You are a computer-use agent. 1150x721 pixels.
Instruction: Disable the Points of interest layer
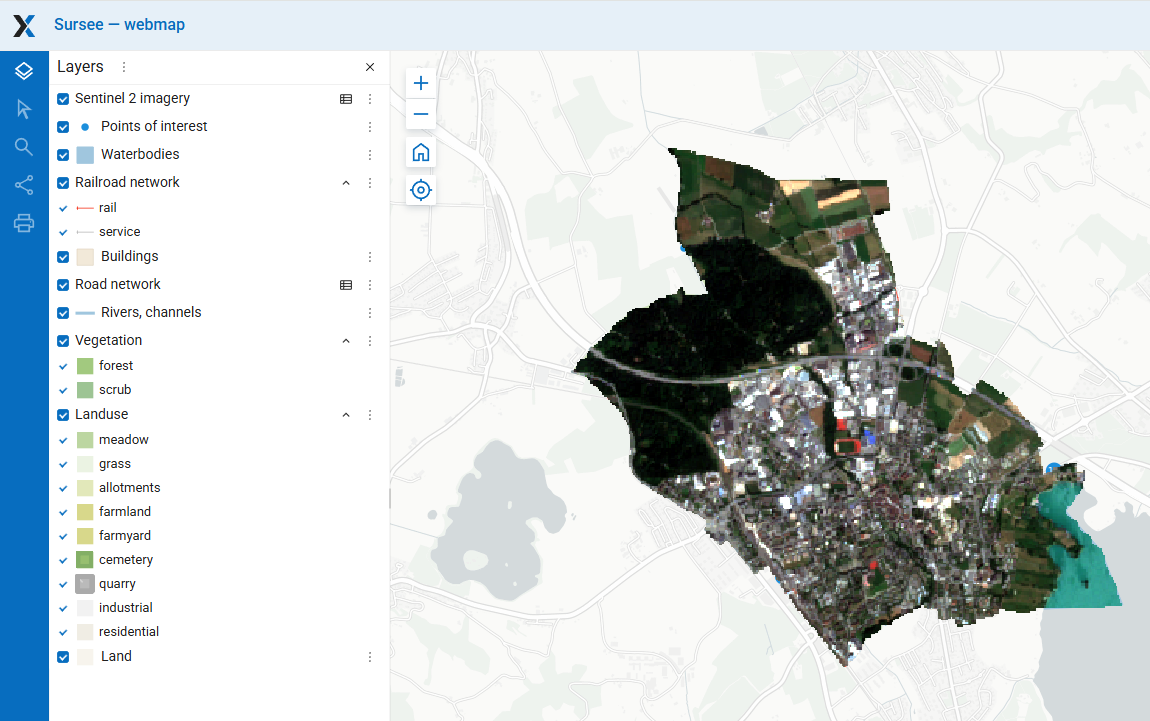pos(63,127)
